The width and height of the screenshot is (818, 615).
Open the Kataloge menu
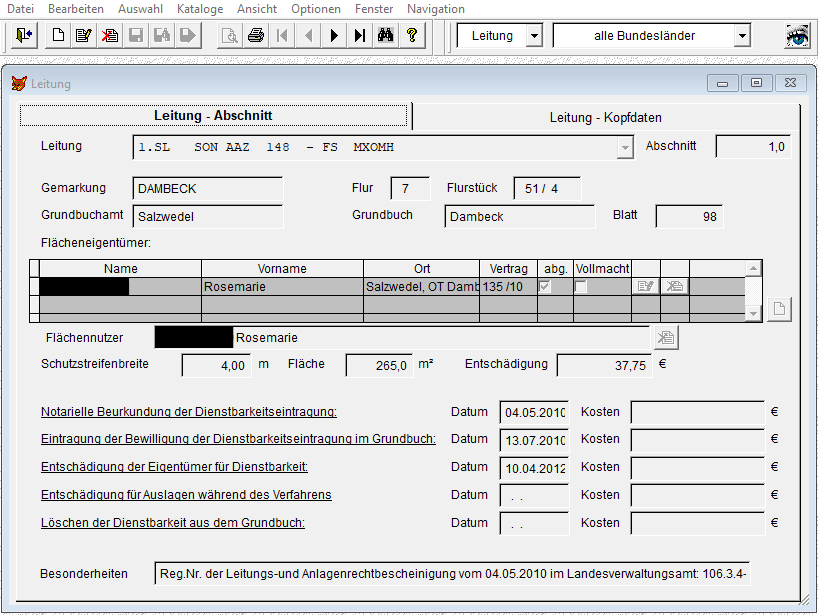pos(200,9)
